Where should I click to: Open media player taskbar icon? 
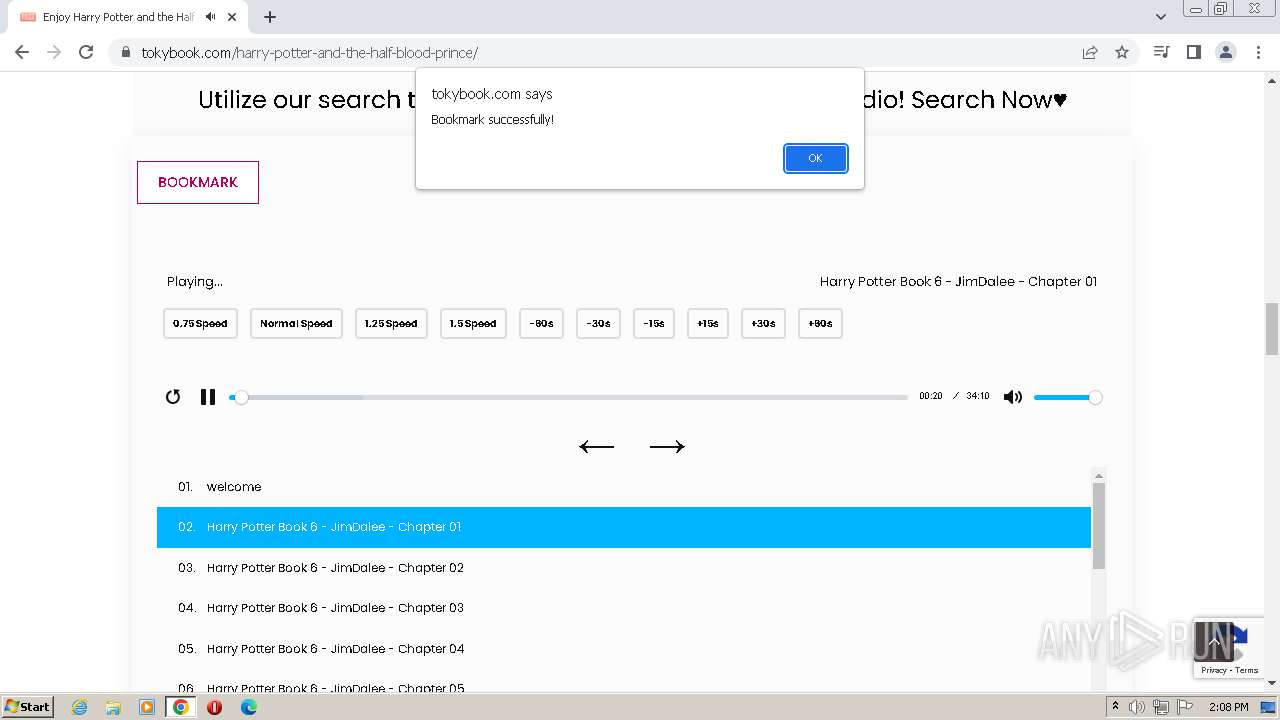coord(147,707)
